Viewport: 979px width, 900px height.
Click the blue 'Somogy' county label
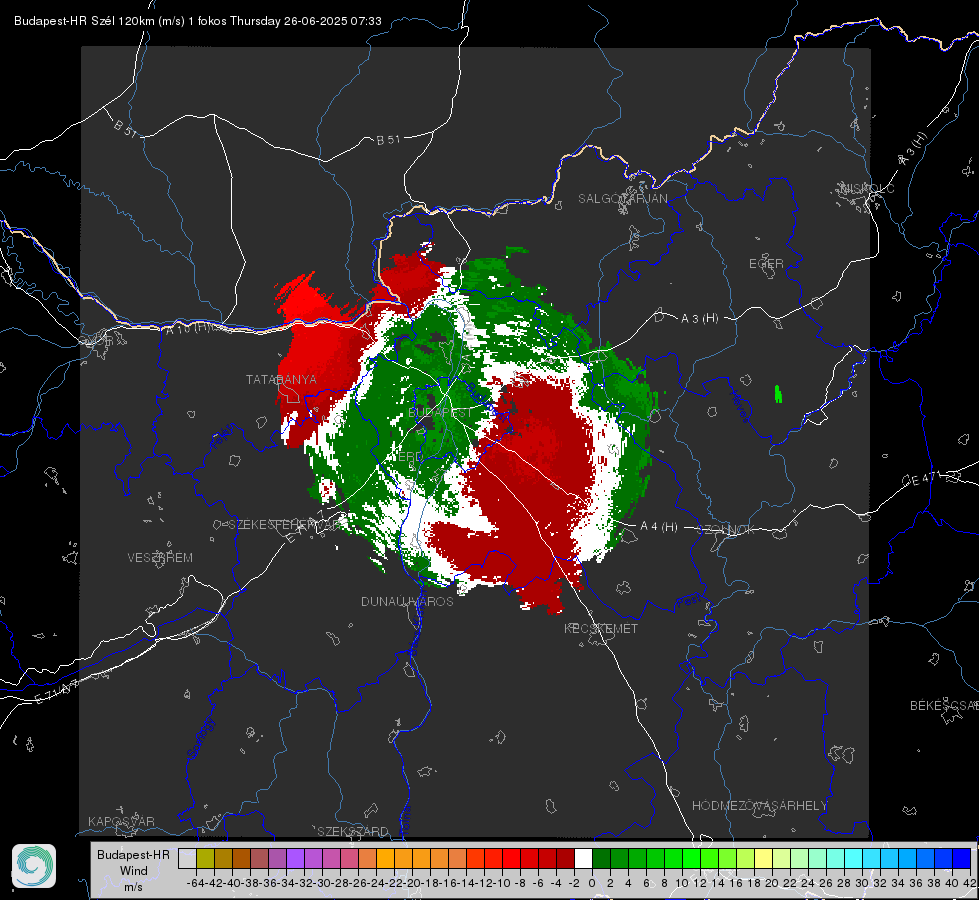tap(200, 738)
